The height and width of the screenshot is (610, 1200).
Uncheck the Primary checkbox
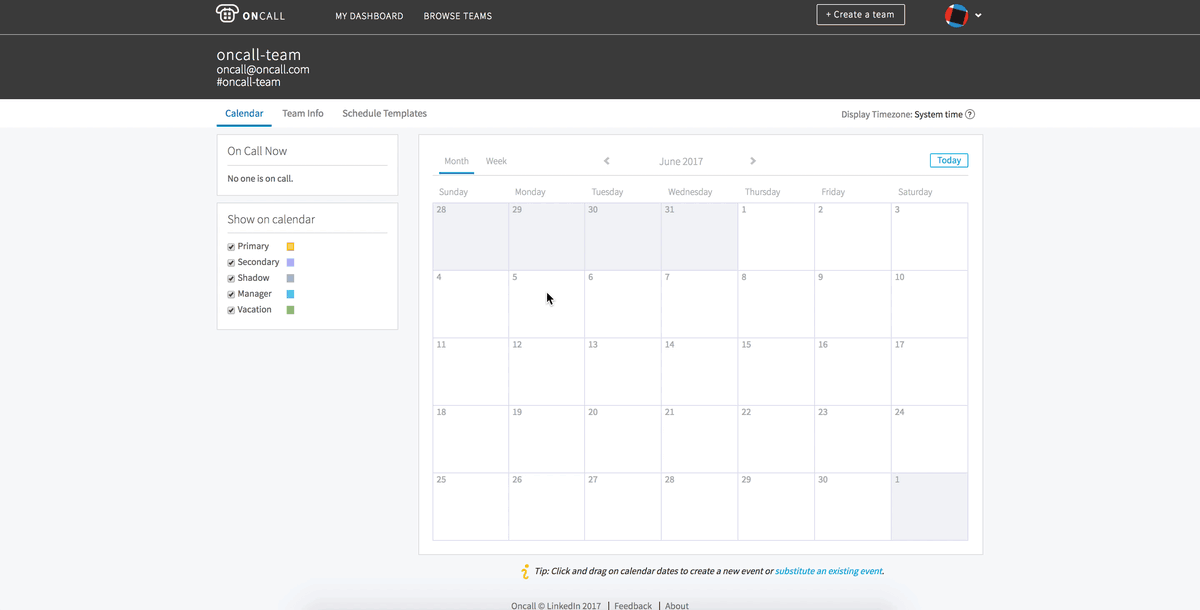pyautogui.click(x=231, y=247)
